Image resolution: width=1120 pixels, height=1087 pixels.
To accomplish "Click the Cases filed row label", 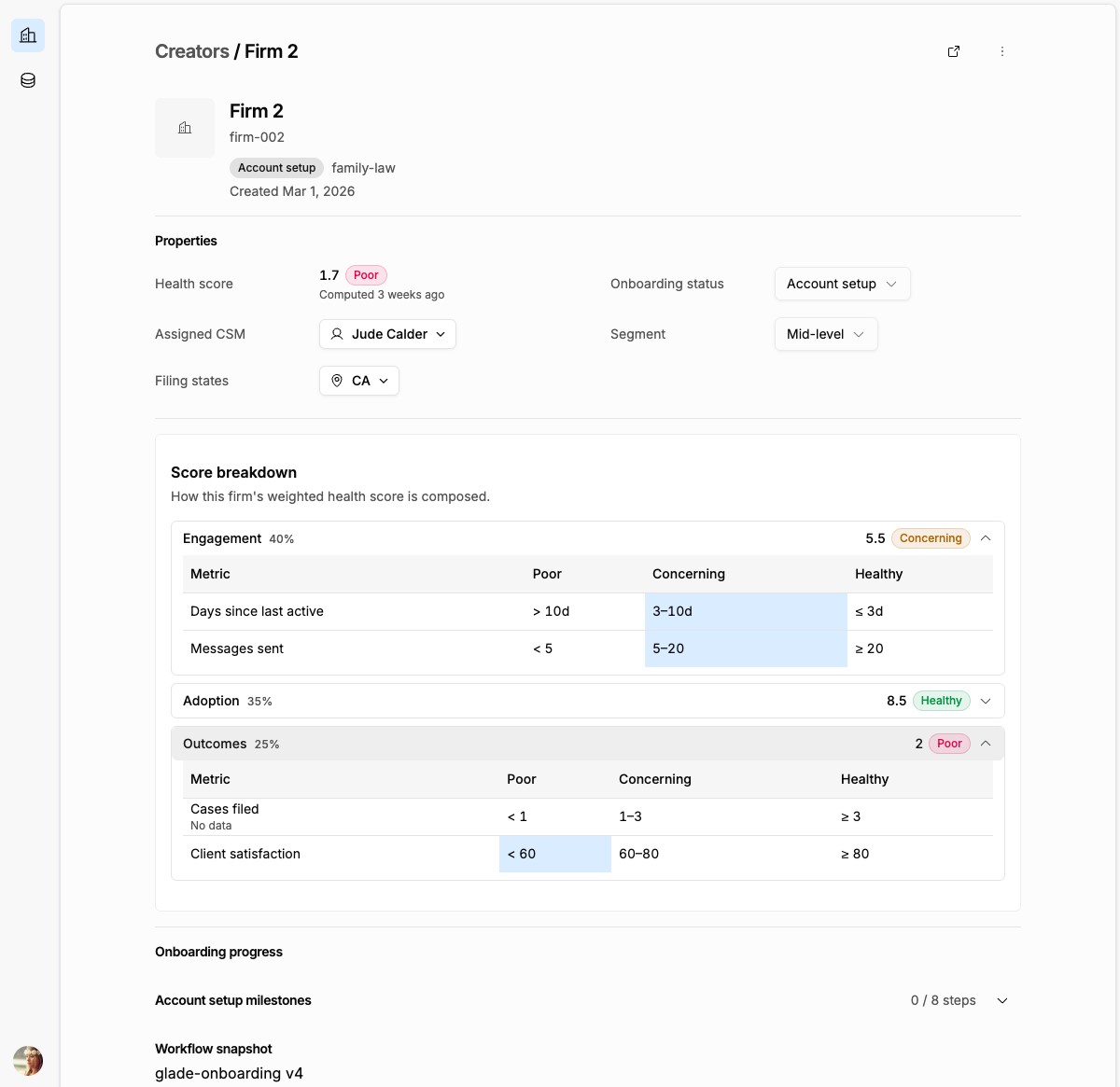I will point(225,809).
